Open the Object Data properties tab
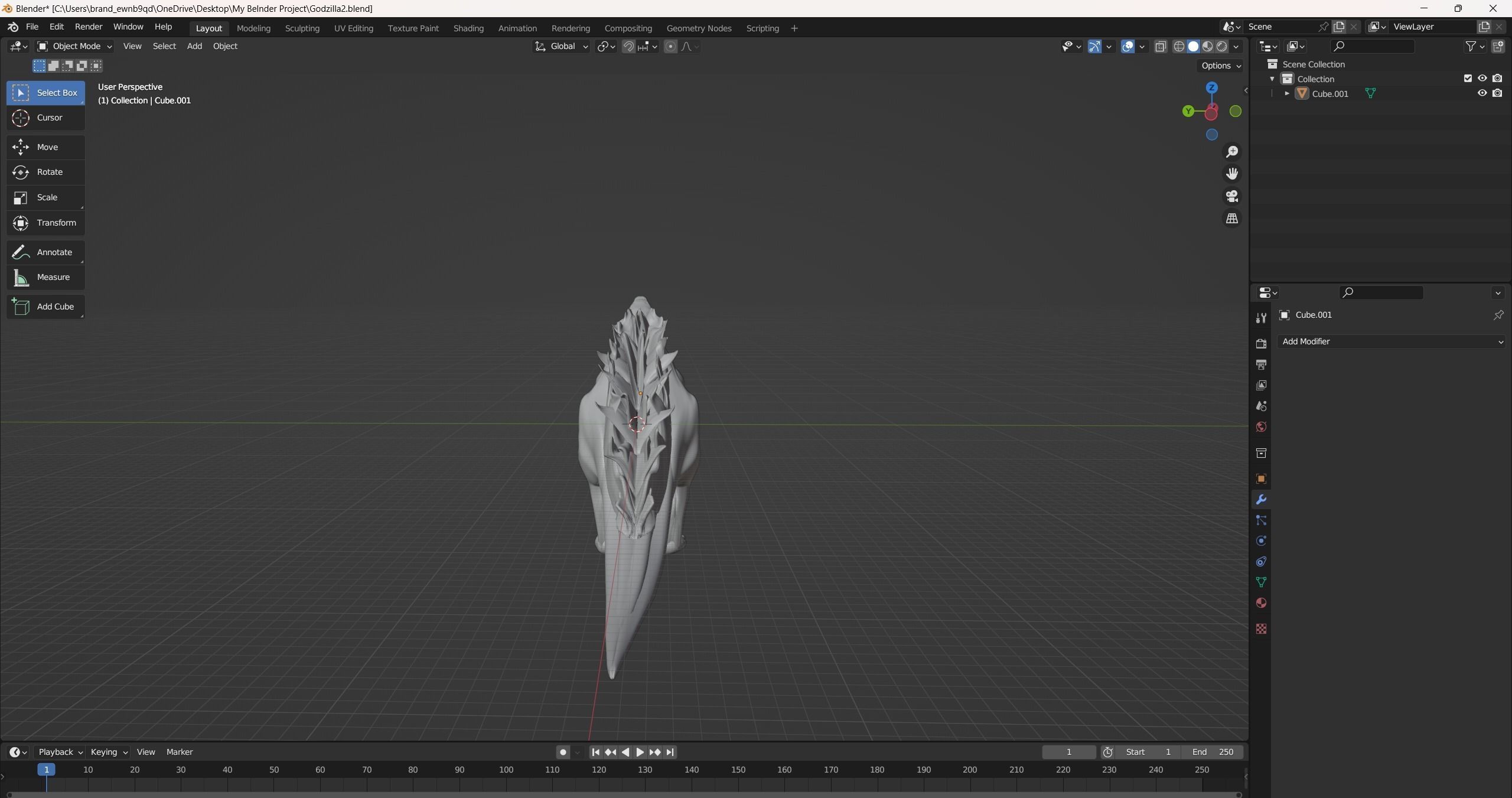The height and width of the screenshot is (798, 1512). pyautogui.click(x=1261, y=582)
